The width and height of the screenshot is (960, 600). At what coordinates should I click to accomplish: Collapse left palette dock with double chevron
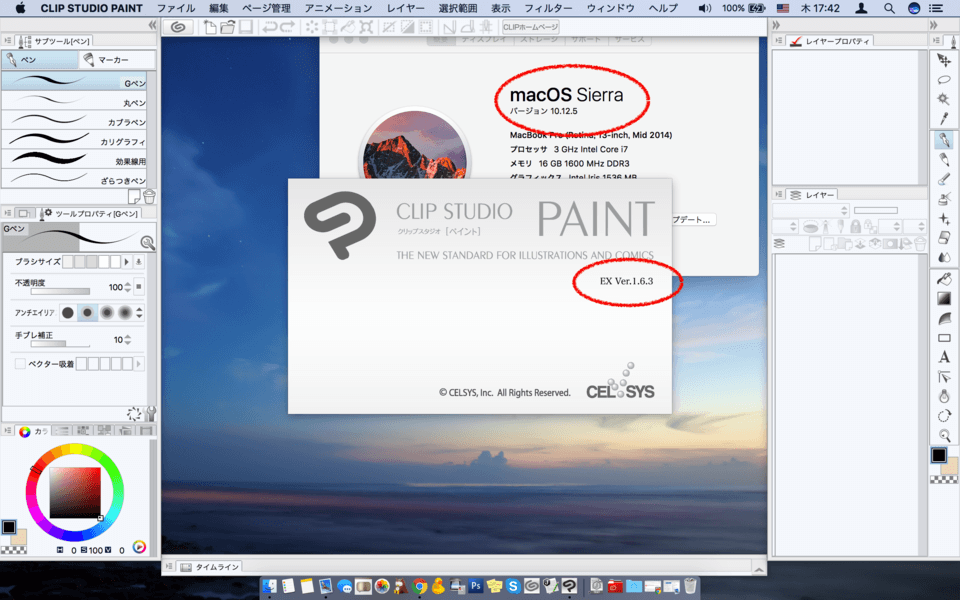pyautogui.click(x=152, y=25)
